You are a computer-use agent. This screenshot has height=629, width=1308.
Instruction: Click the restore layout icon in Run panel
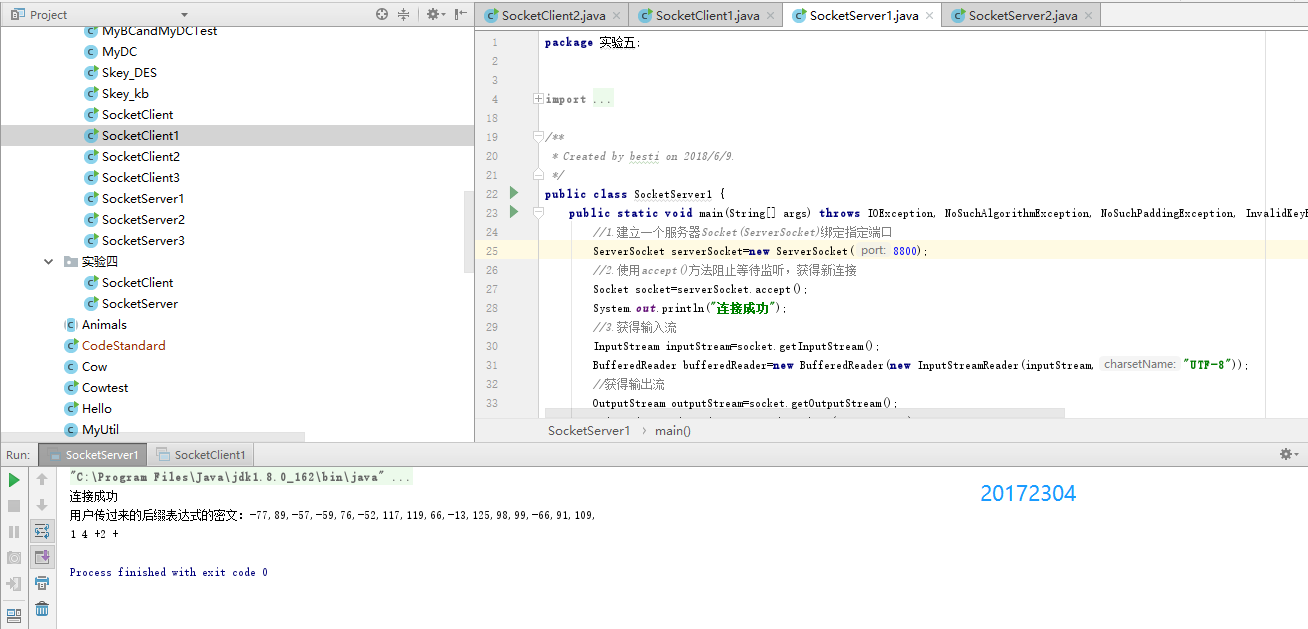click(14, 615)
